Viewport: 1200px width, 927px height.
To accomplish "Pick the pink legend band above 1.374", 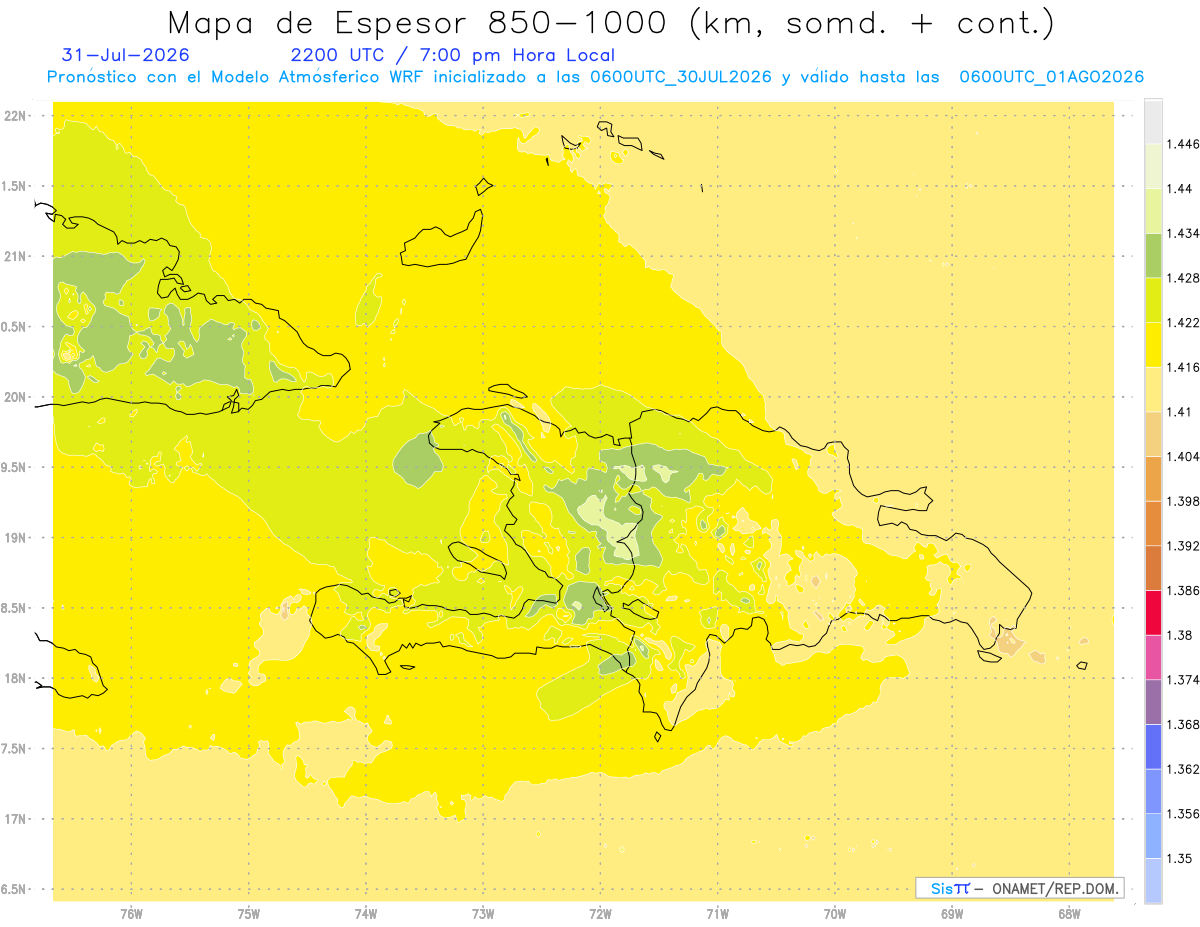I will pyautogui.click(x=1153, y=657).
